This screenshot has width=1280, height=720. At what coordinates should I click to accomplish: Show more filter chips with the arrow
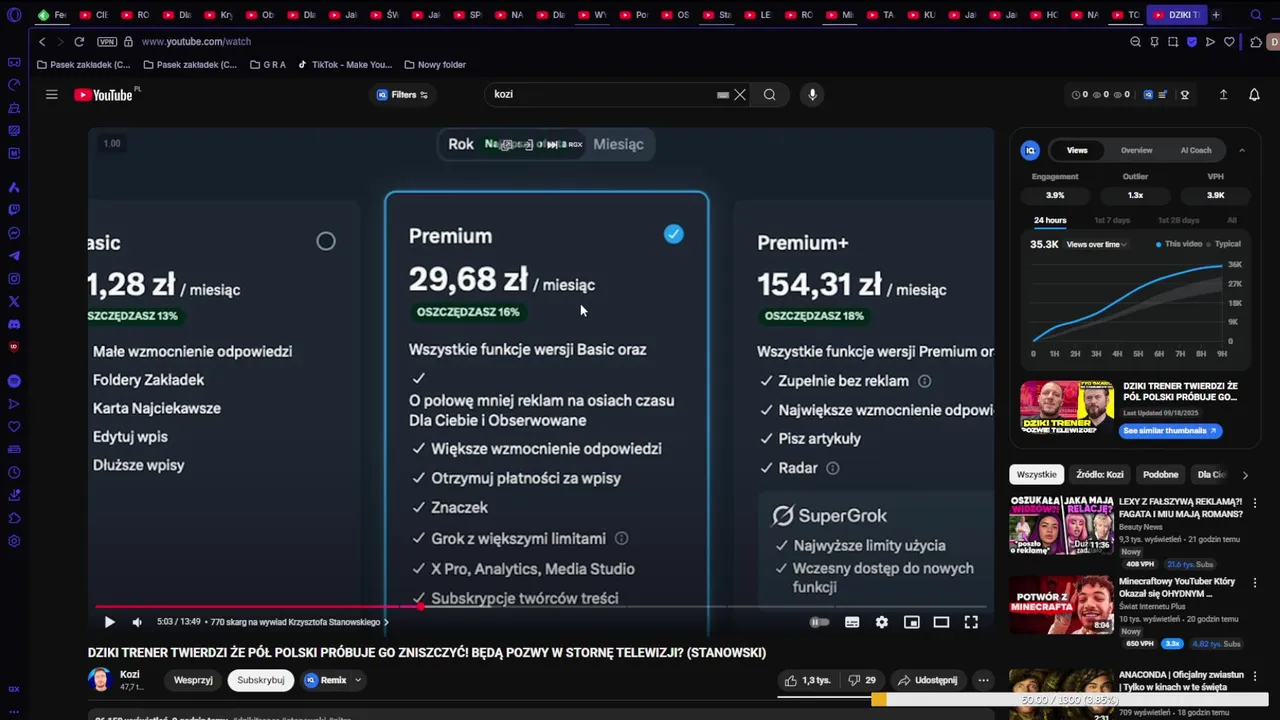point(1245,475)
